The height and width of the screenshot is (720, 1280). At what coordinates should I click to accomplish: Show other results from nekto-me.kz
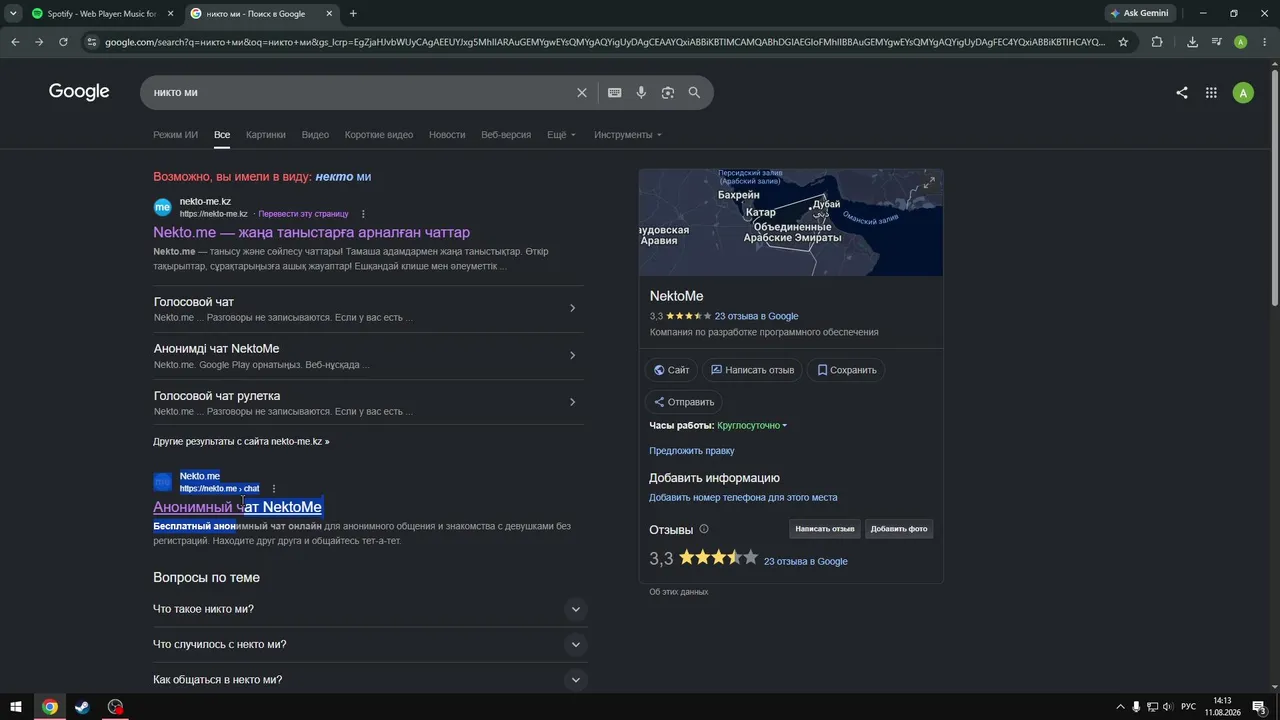(241, 441)
